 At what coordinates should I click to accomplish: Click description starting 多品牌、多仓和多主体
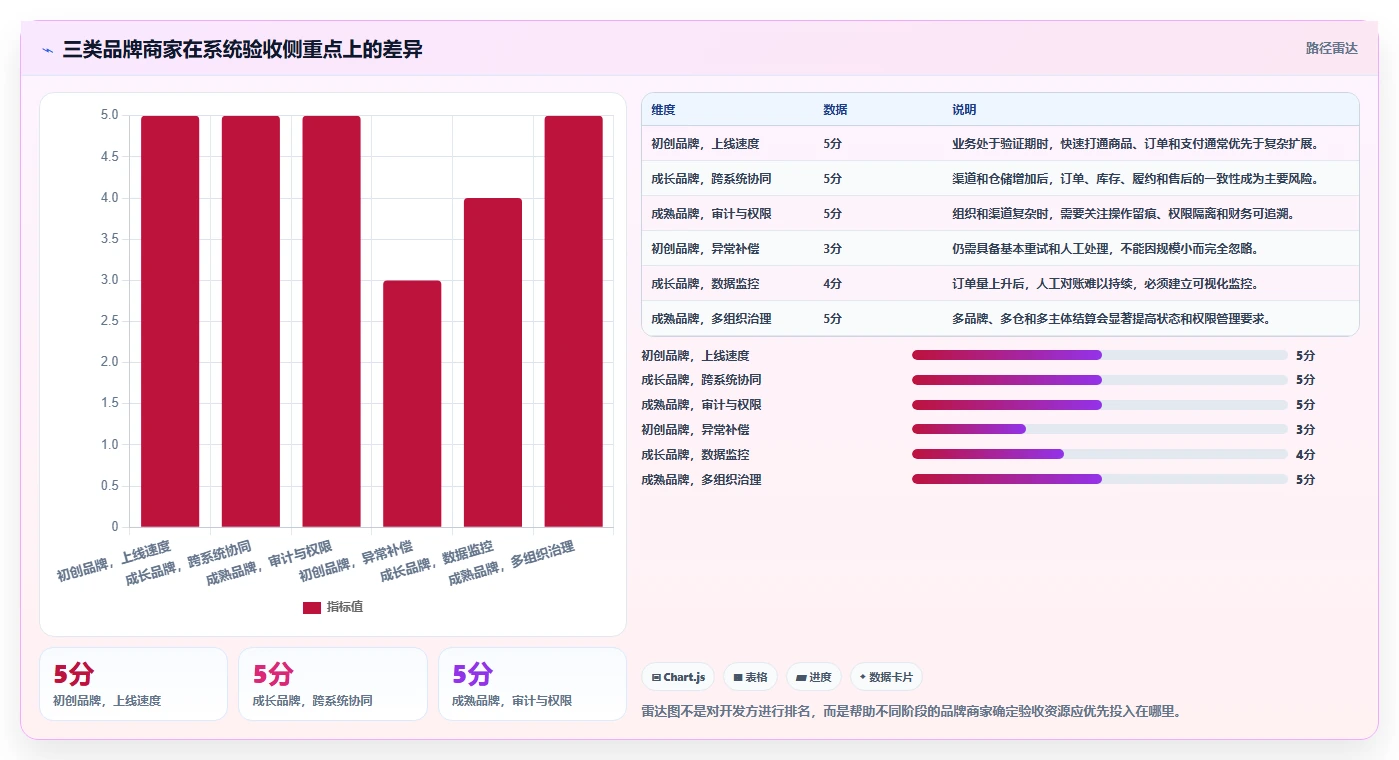tap(1111, 319)
